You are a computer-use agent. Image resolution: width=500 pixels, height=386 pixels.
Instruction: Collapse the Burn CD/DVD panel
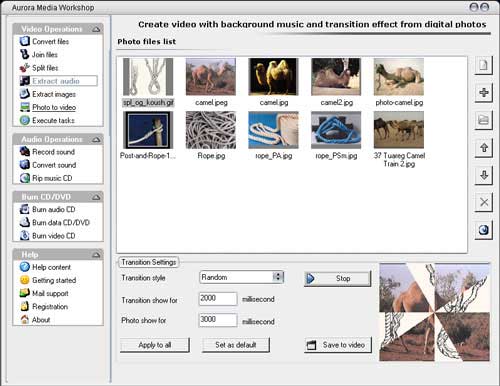pos(96,197)
